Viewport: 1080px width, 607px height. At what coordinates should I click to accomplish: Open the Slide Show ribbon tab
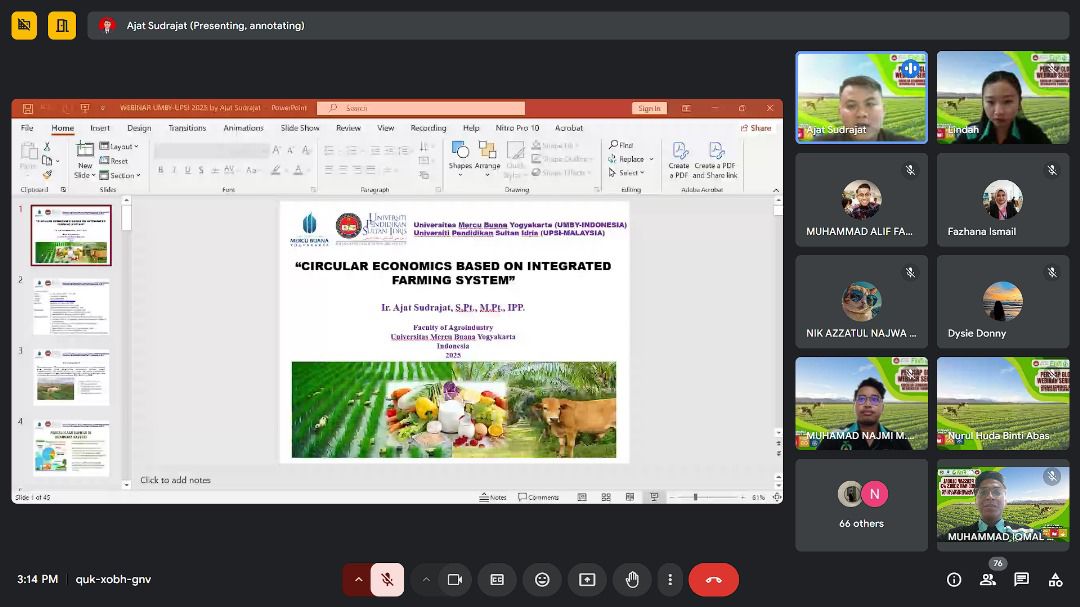point(300,128)
